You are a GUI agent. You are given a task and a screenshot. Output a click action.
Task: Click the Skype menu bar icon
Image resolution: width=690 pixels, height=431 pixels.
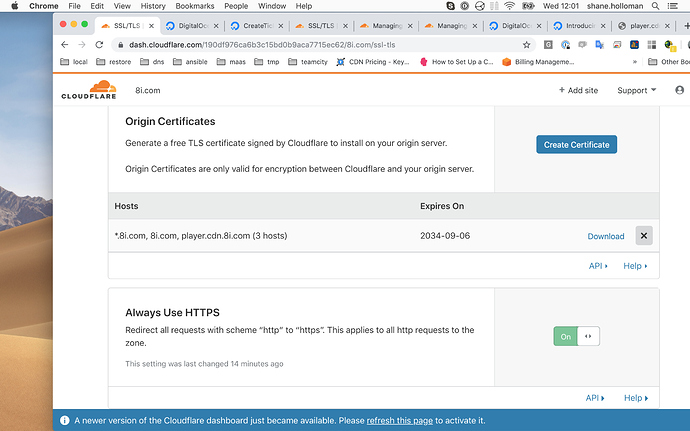pos(450,6)
